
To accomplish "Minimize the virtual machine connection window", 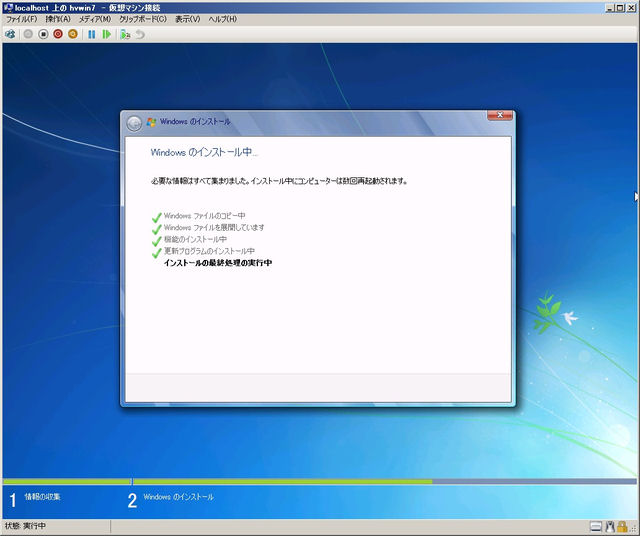I will [610, 8].
